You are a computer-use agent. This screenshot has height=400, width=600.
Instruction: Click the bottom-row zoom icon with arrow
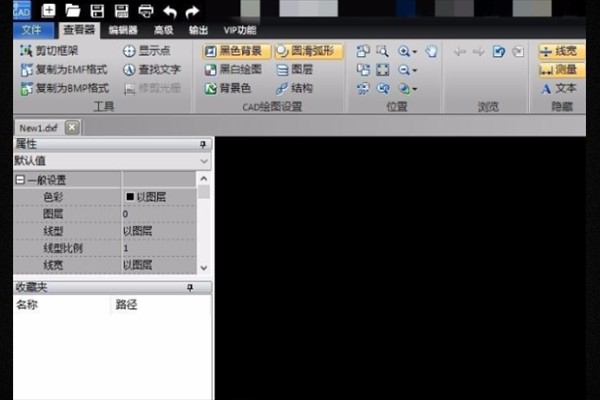383,88
